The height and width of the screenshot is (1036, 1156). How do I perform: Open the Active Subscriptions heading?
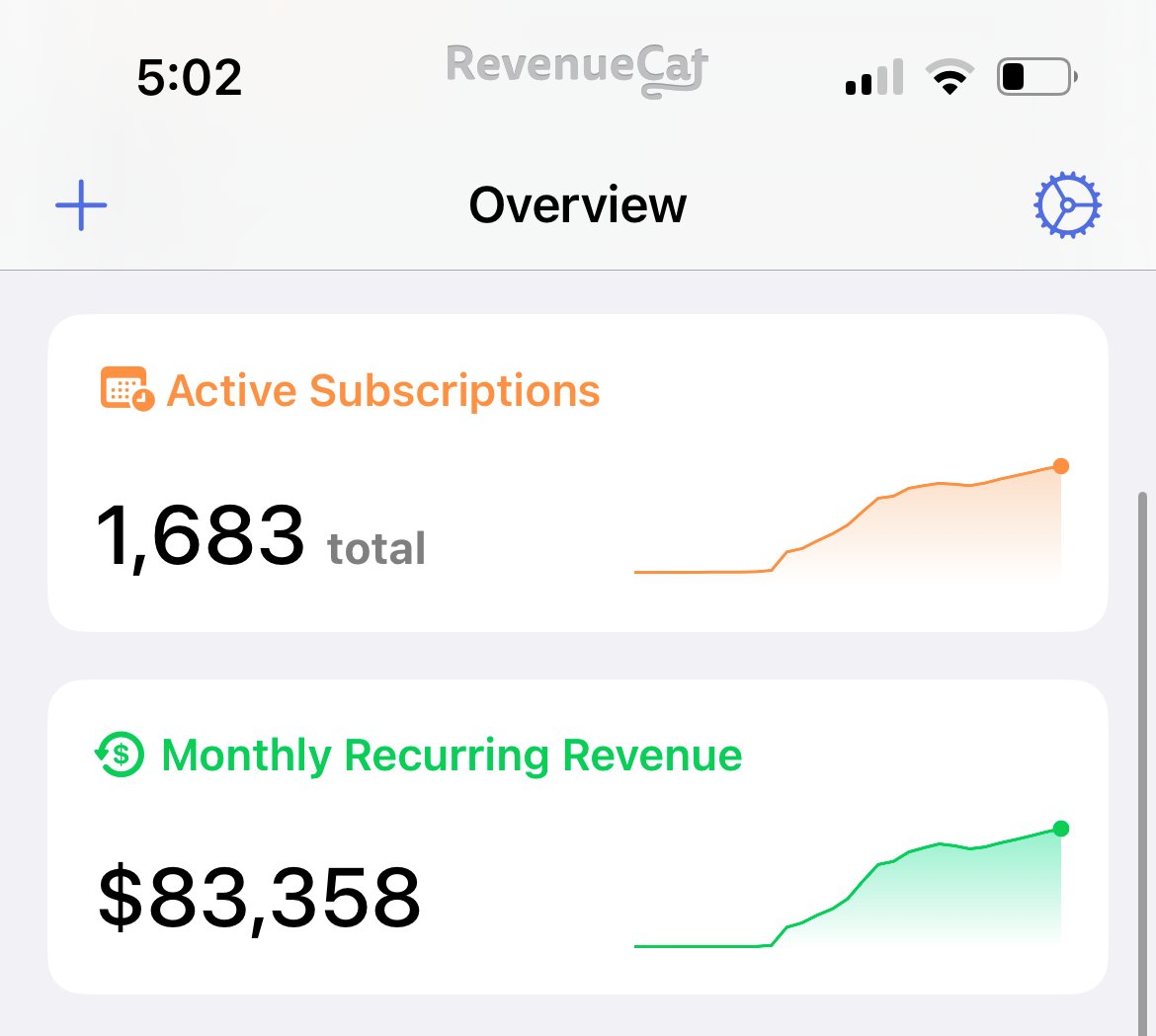382,390
